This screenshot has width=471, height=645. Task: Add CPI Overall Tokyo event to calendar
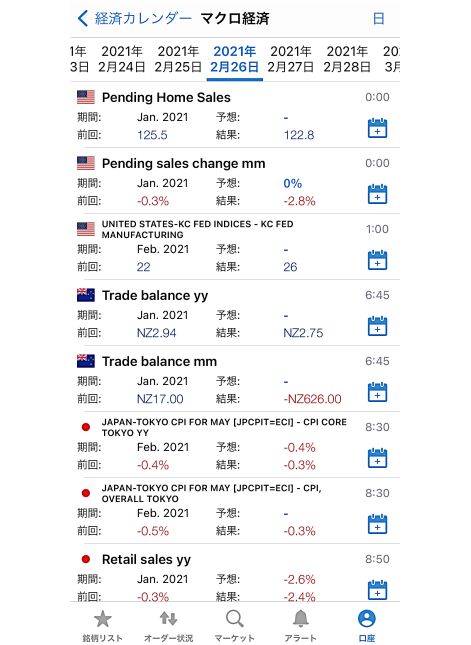pyautogui.click(x=377, y=524)
